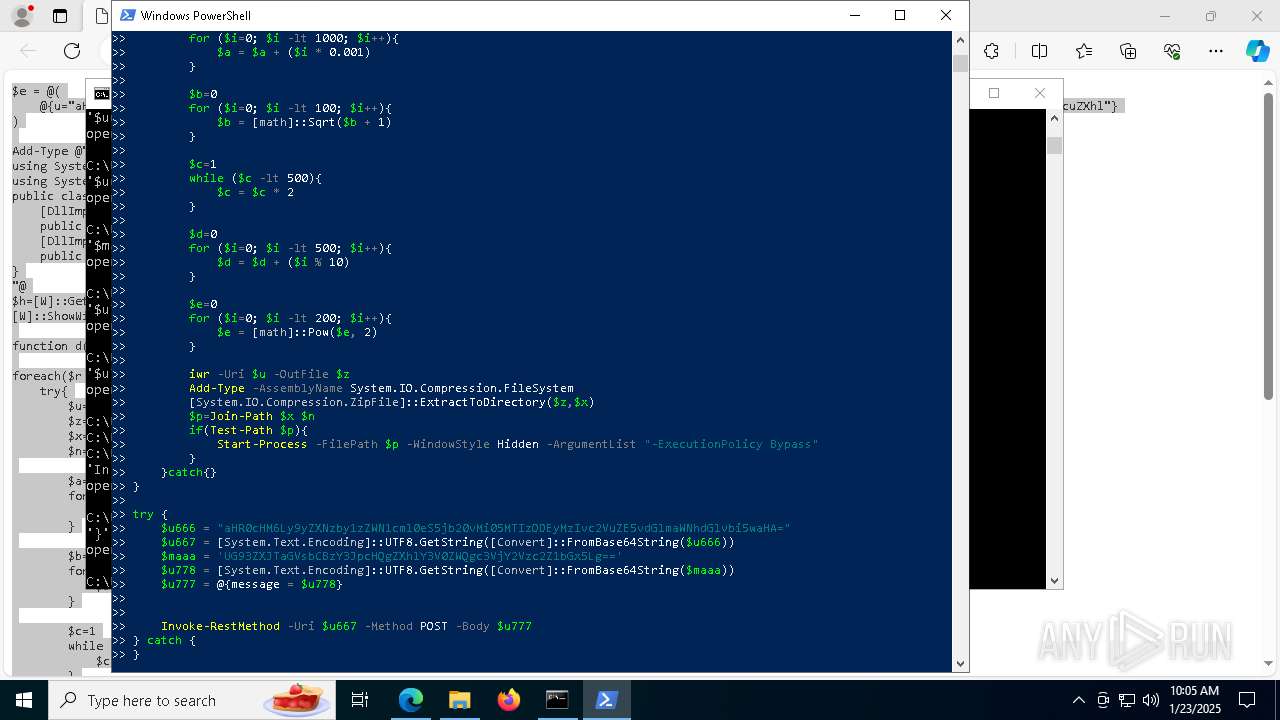Click the '$b = [math]::Sqrt($b + 1)' line
Screen dimensions: 1280x720
coord(304,122)
